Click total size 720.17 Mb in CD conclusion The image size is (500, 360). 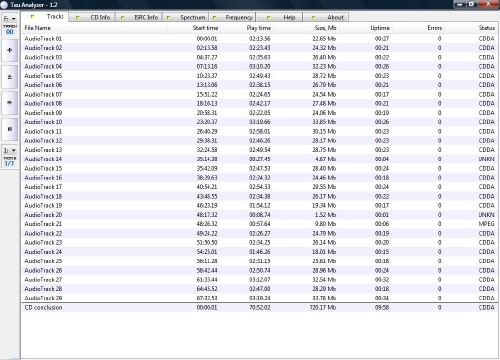(x=323, y=307)
